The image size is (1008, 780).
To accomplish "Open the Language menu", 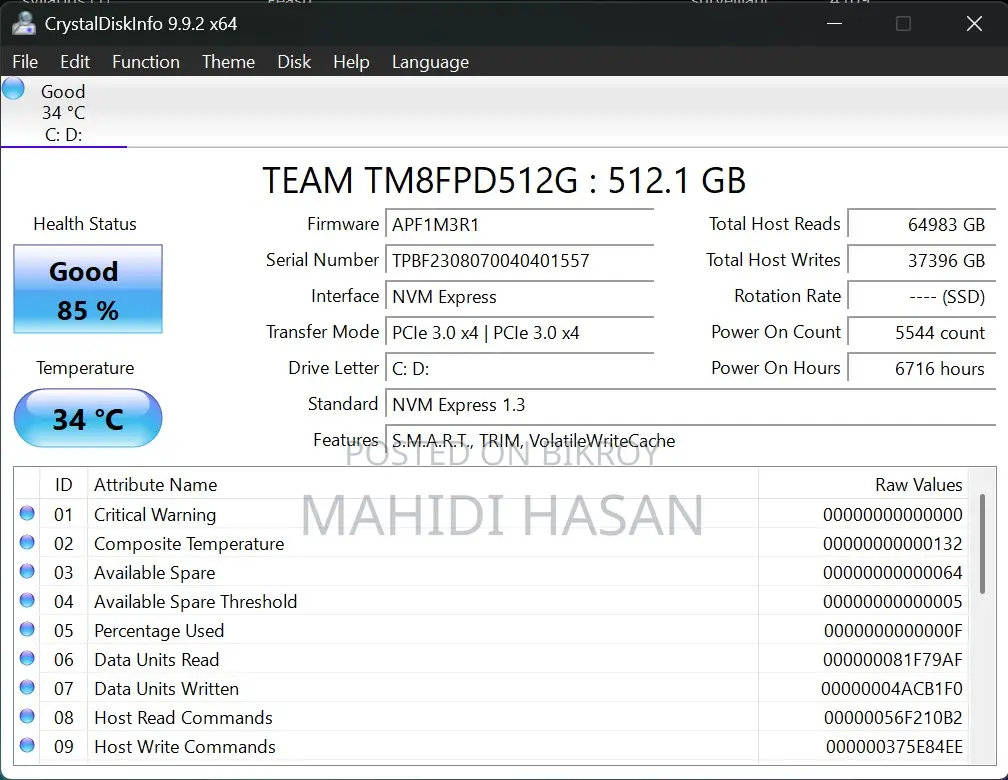I will pyautogui.click(x=430, y=62).
